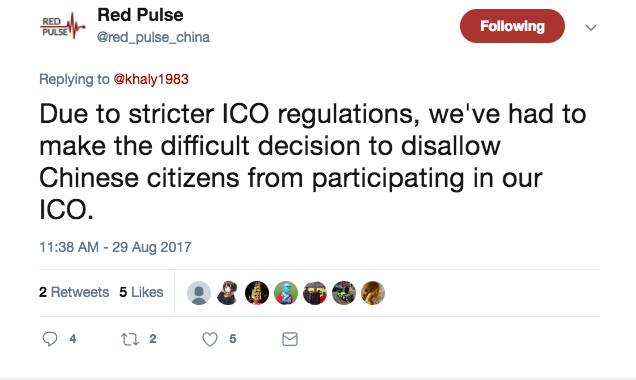Toggle the red Following button
This screenshot has height=380, width=636.
(512, 26)
